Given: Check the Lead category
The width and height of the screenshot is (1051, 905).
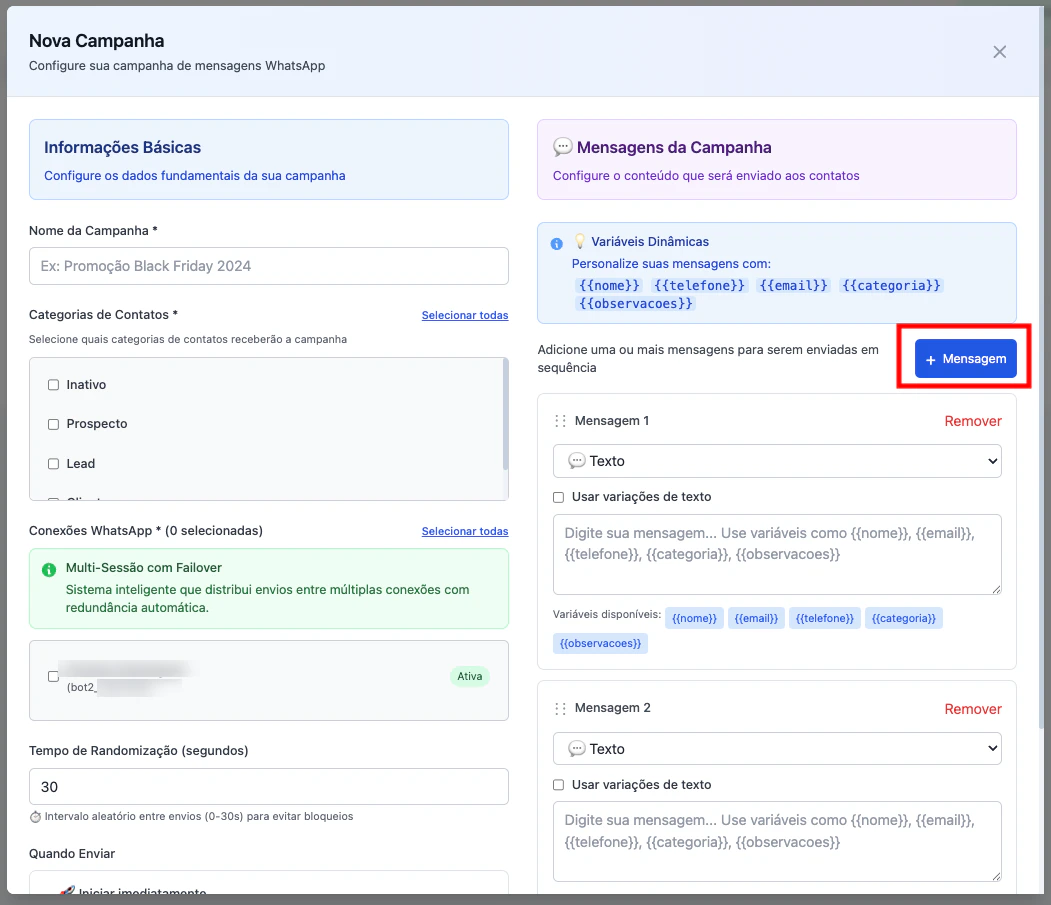Looking at the screenshot, I should (54, 464).
